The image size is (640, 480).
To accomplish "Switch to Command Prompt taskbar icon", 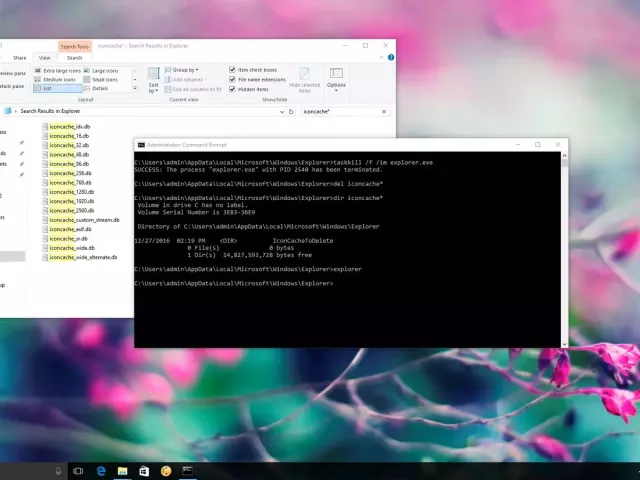I will click(x=187, y=471).
